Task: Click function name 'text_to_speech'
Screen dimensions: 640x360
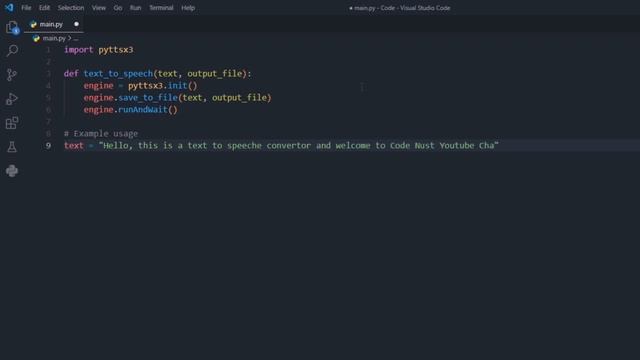Action: tap(118, 74)
